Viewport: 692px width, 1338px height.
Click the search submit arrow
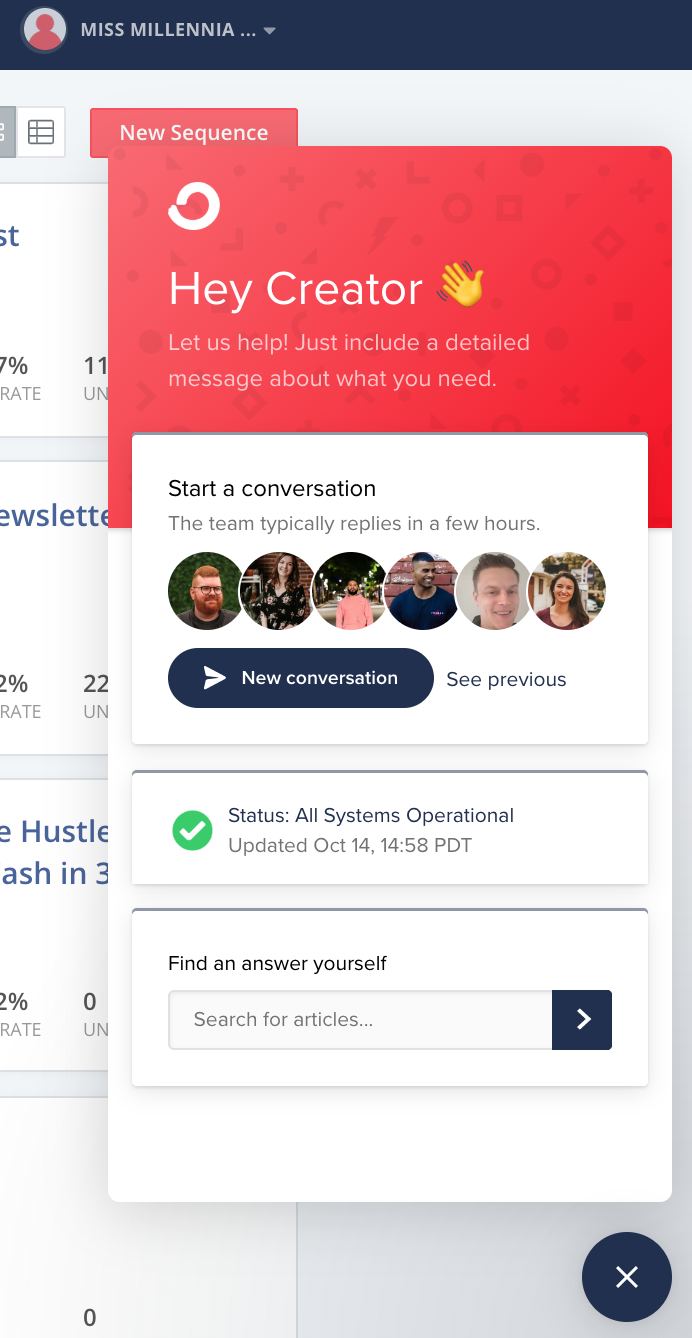pos(582,1020)
